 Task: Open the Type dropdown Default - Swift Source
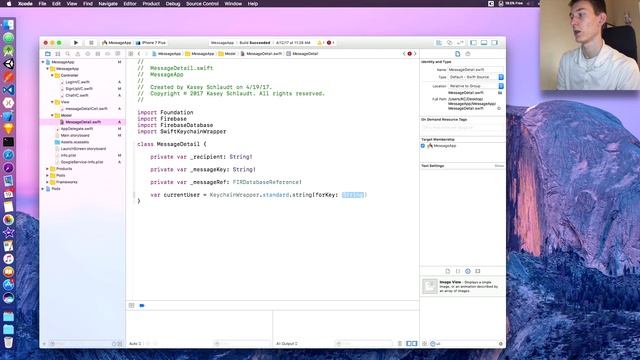tap(476, 77)
